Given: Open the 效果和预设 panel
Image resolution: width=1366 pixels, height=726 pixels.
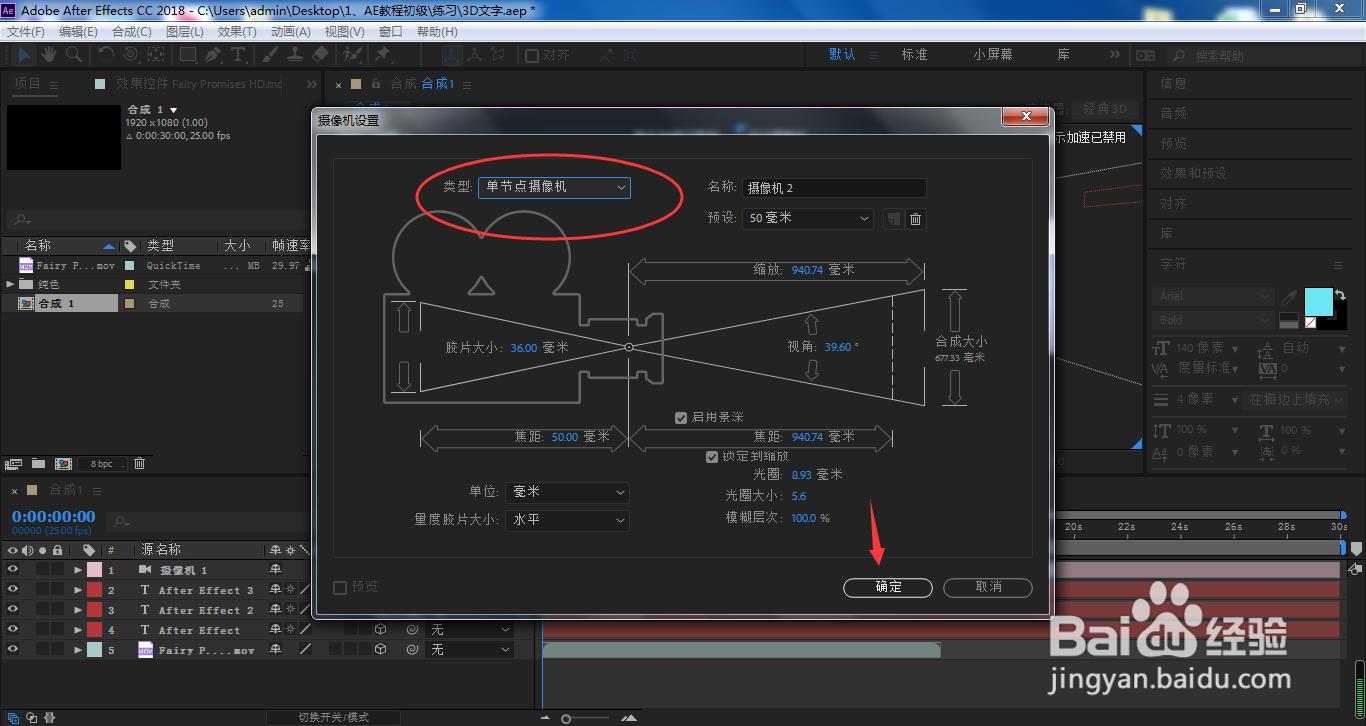Looking at the screenshot, I should [1193, 173].
